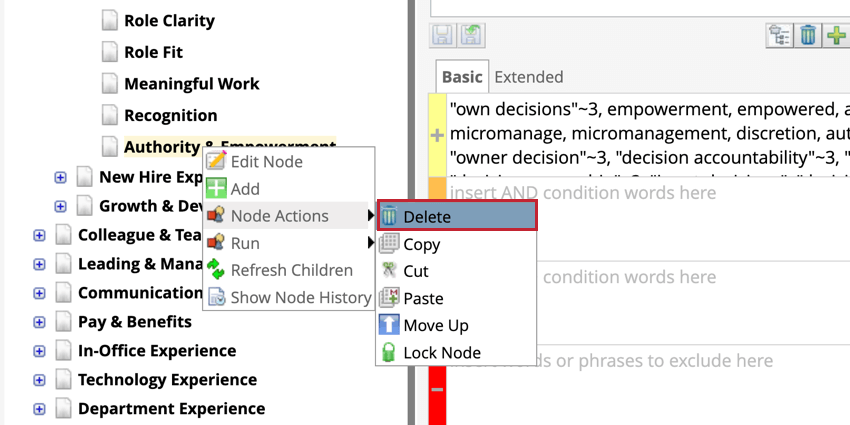Click the Refresh Children green arrows icon
The image size is (850, 425).
click(x=216, y=270)
